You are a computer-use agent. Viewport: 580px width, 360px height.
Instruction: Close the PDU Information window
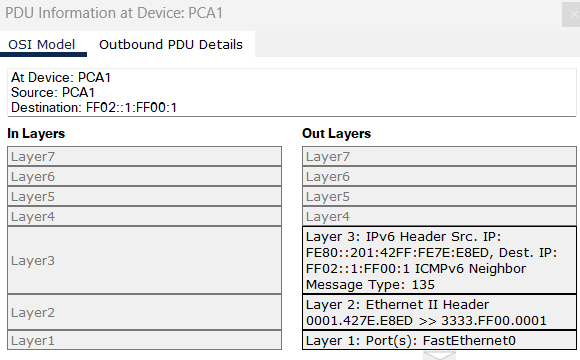pos(571,14)
